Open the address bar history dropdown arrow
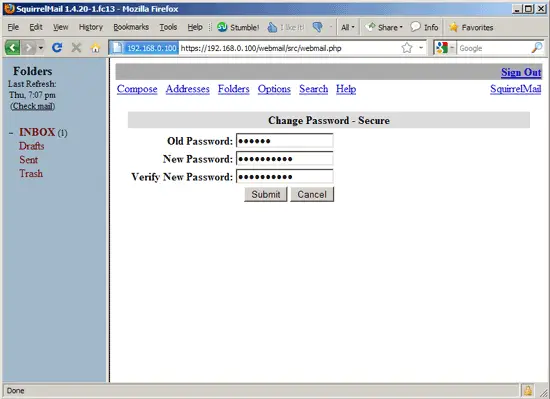Image resolution: width=550 pixels, height=399 pixels. tap(421, 48)
